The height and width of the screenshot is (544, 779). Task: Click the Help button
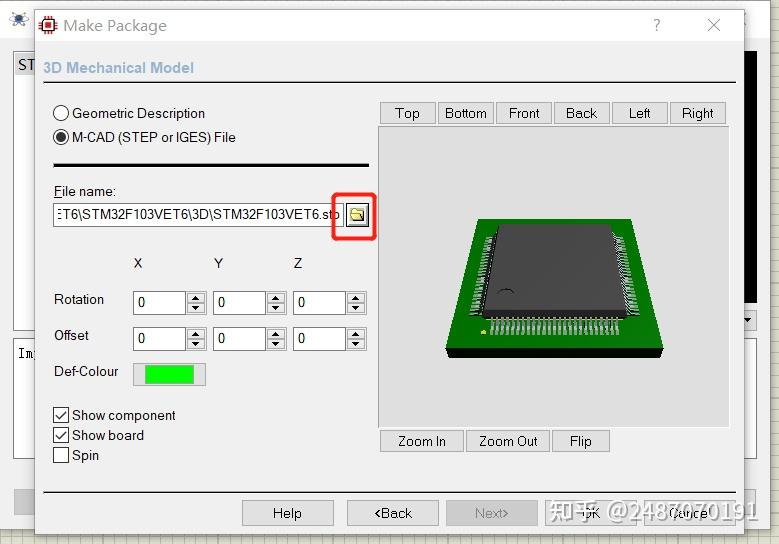click(x=288, y=513)
